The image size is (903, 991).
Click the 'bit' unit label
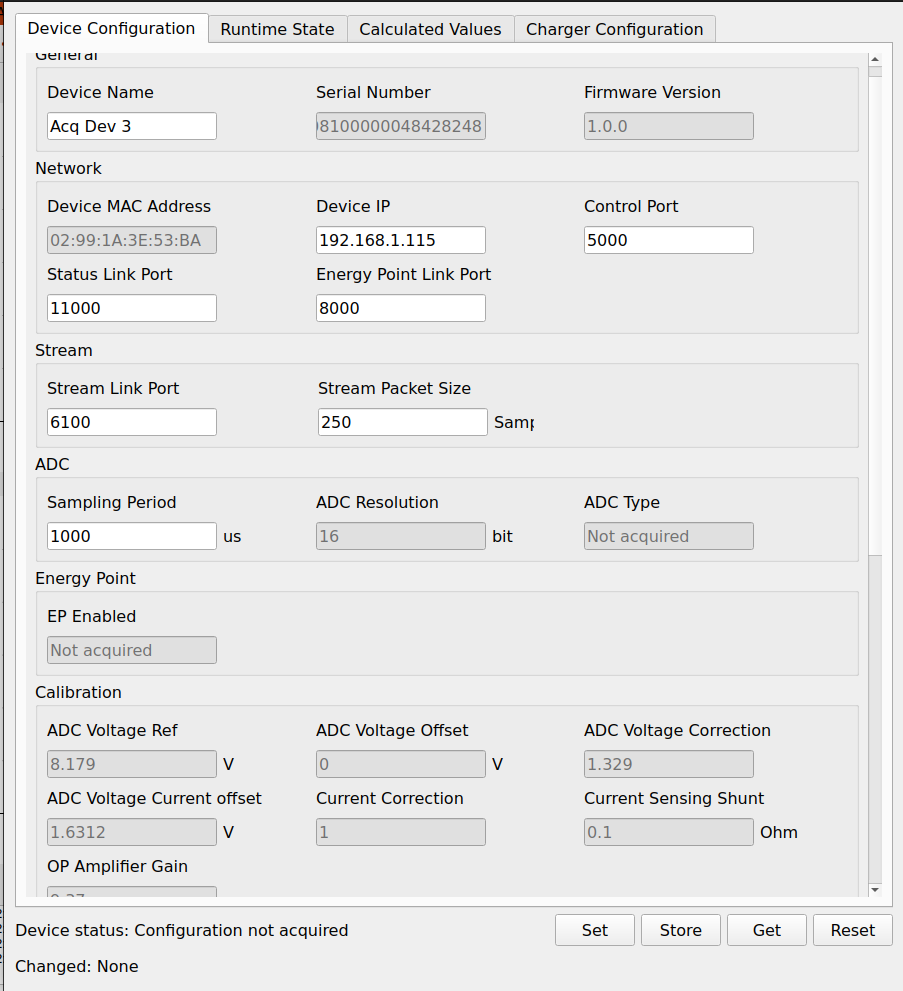[502, 537]
